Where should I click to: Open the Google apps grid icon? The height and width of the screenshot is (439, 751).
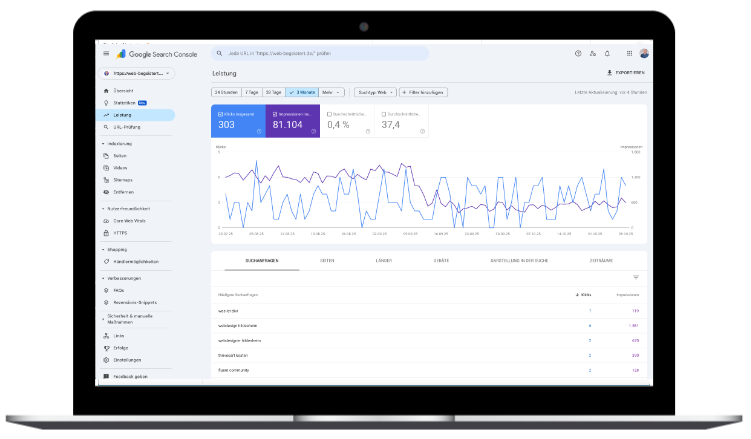(610, 53)
